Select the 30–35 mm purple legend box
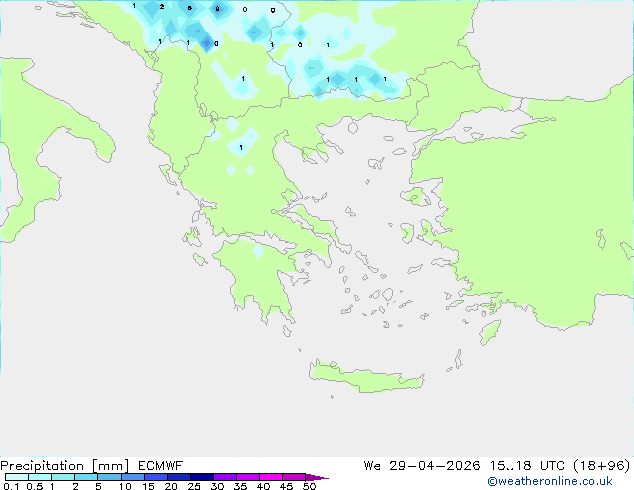The height and width of the screenshot is (490, 634). (225, 477)
